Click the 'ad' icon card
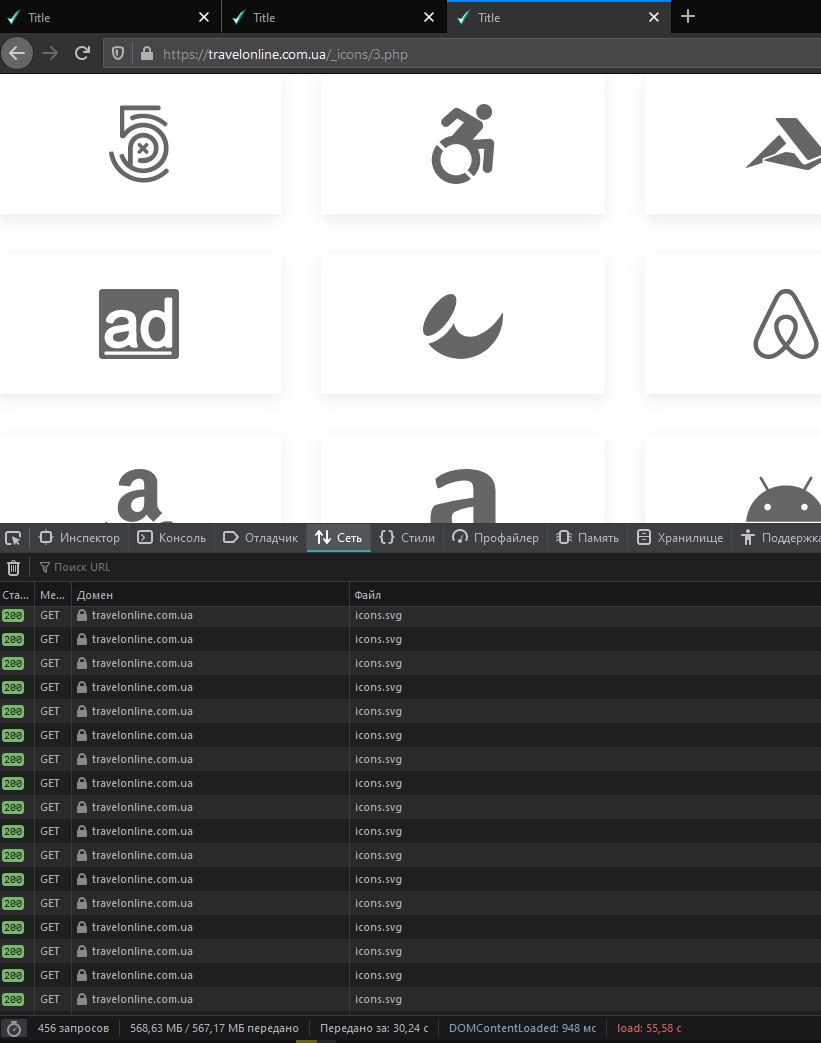This screenshot has height=1043, width=821. tap(139, 324)
